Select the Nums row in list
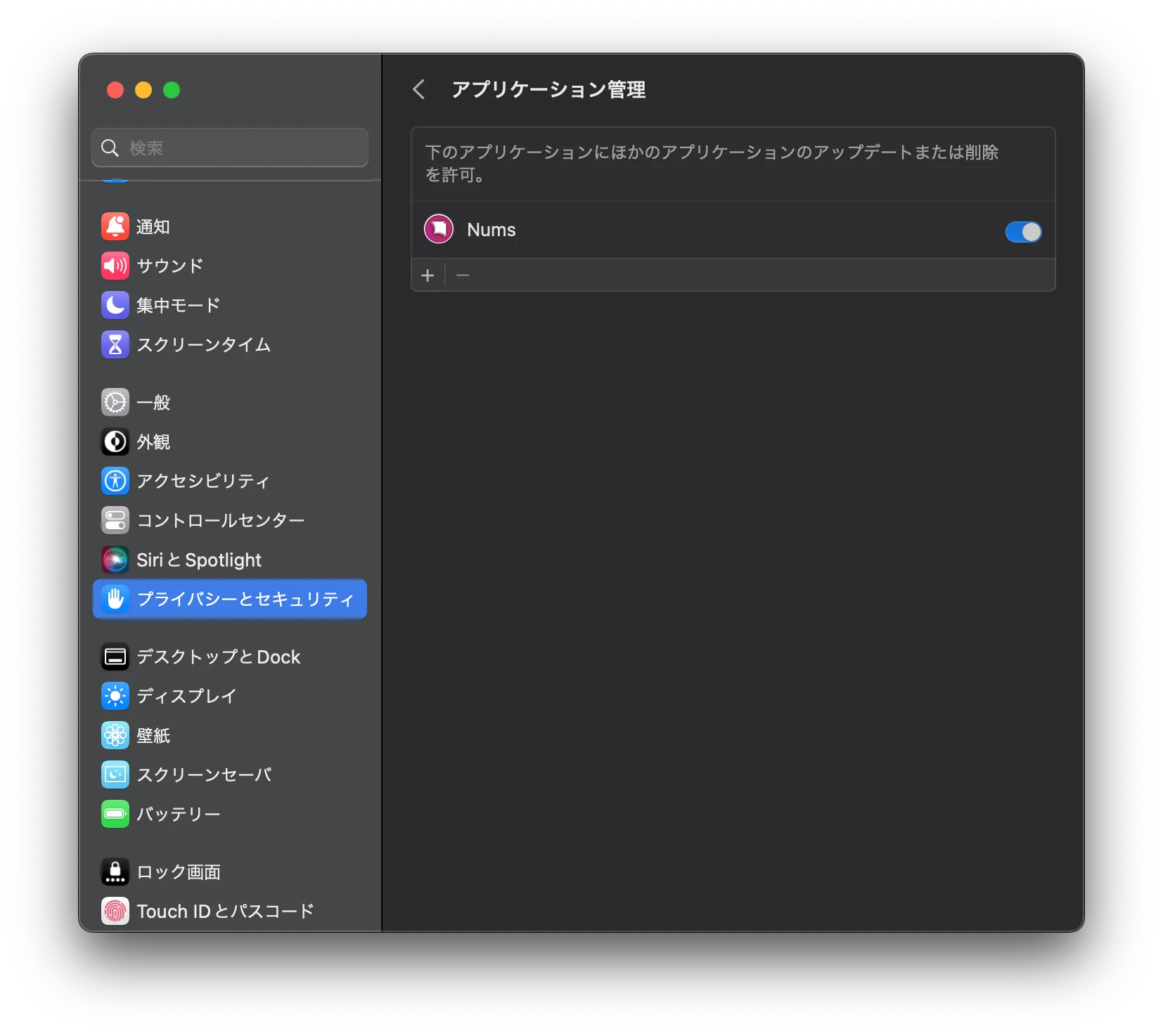The image size is (1163, 1036). click(x=703, y=230)
